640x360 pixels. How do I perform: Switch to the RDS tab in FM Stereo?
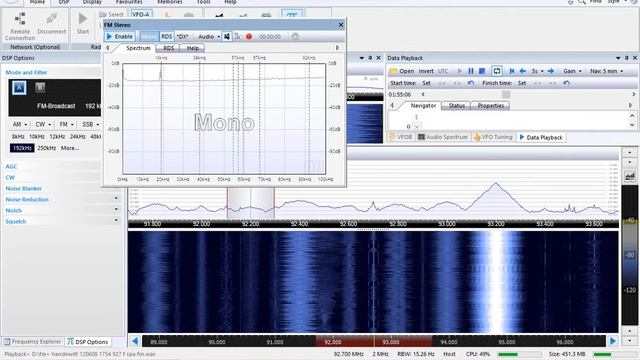[168, 48]
